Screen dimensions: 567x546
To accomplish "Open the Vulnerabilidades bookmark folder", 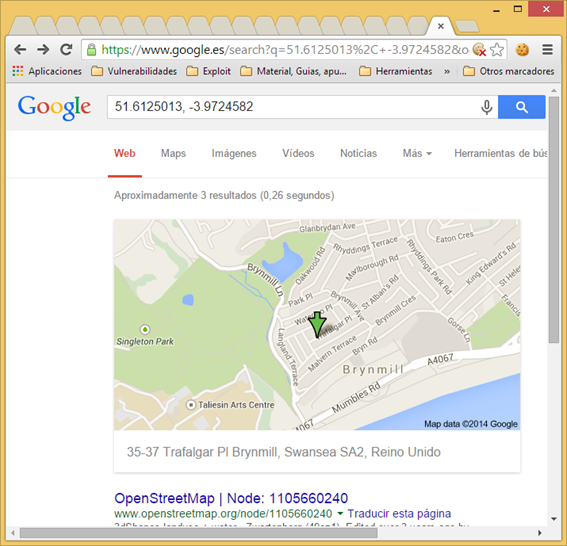I will [134, 71].
